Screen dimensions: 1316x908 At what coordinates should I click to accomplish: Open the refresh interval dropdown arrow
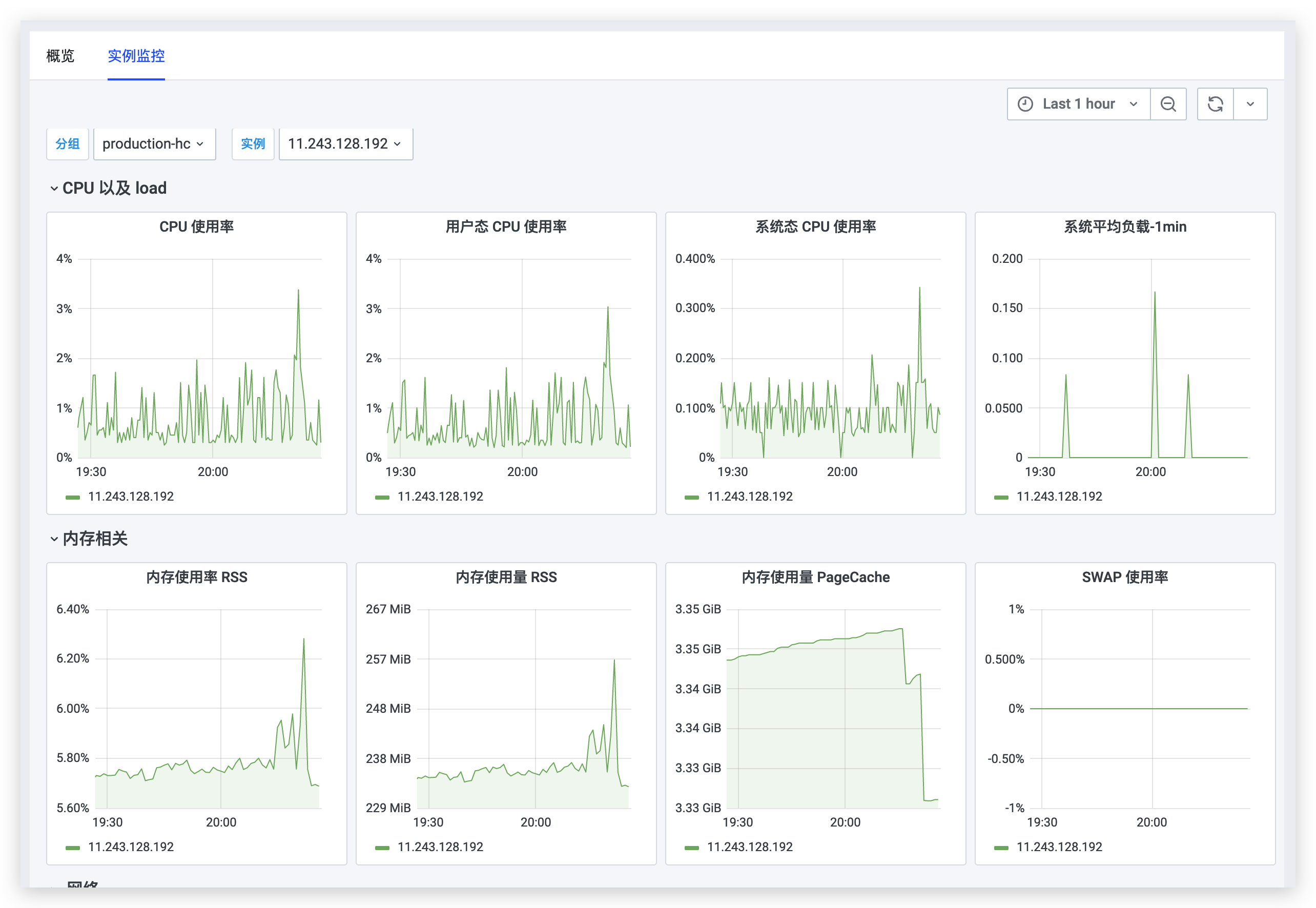coord(1250,104)
